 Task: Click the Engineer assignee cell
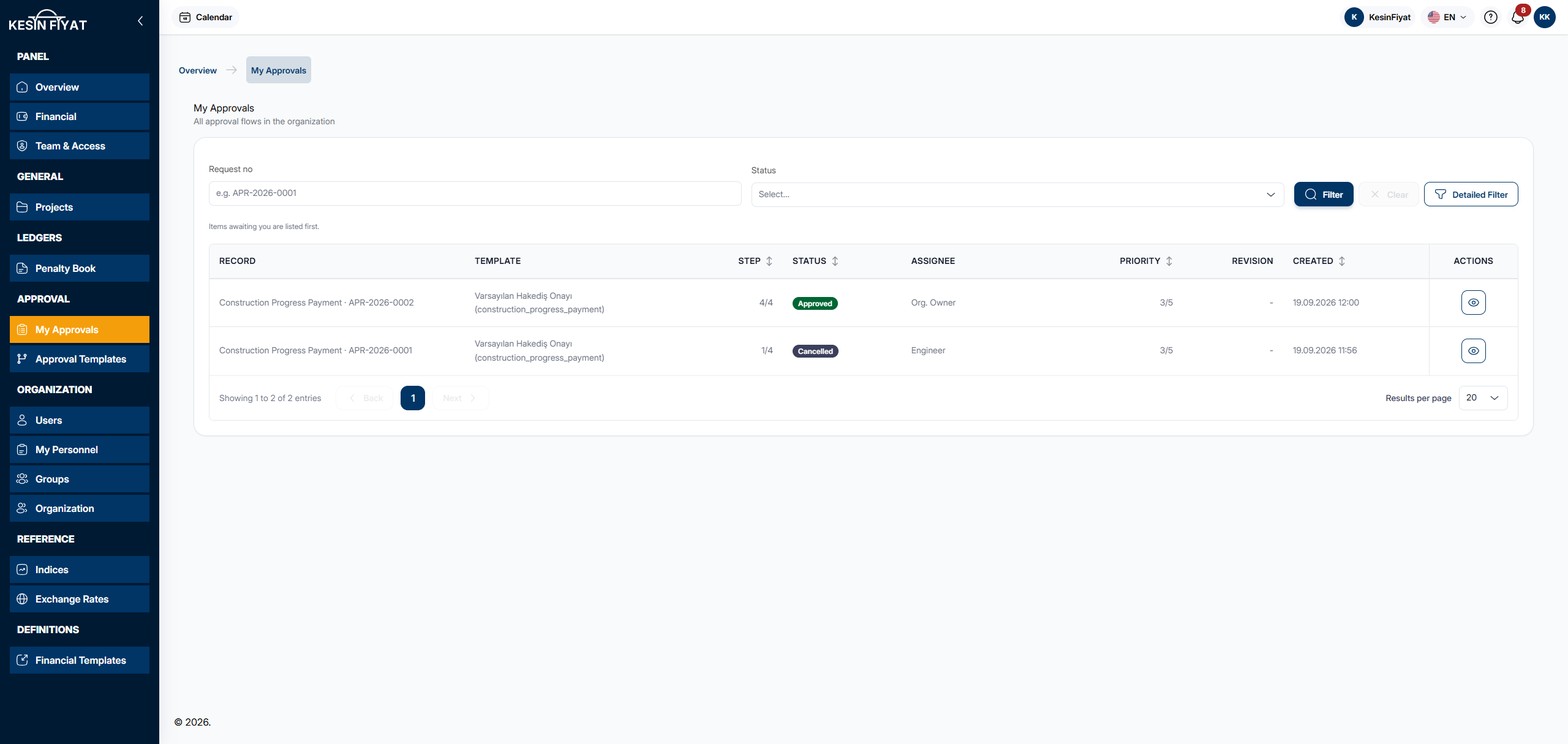tap(928, 351)
